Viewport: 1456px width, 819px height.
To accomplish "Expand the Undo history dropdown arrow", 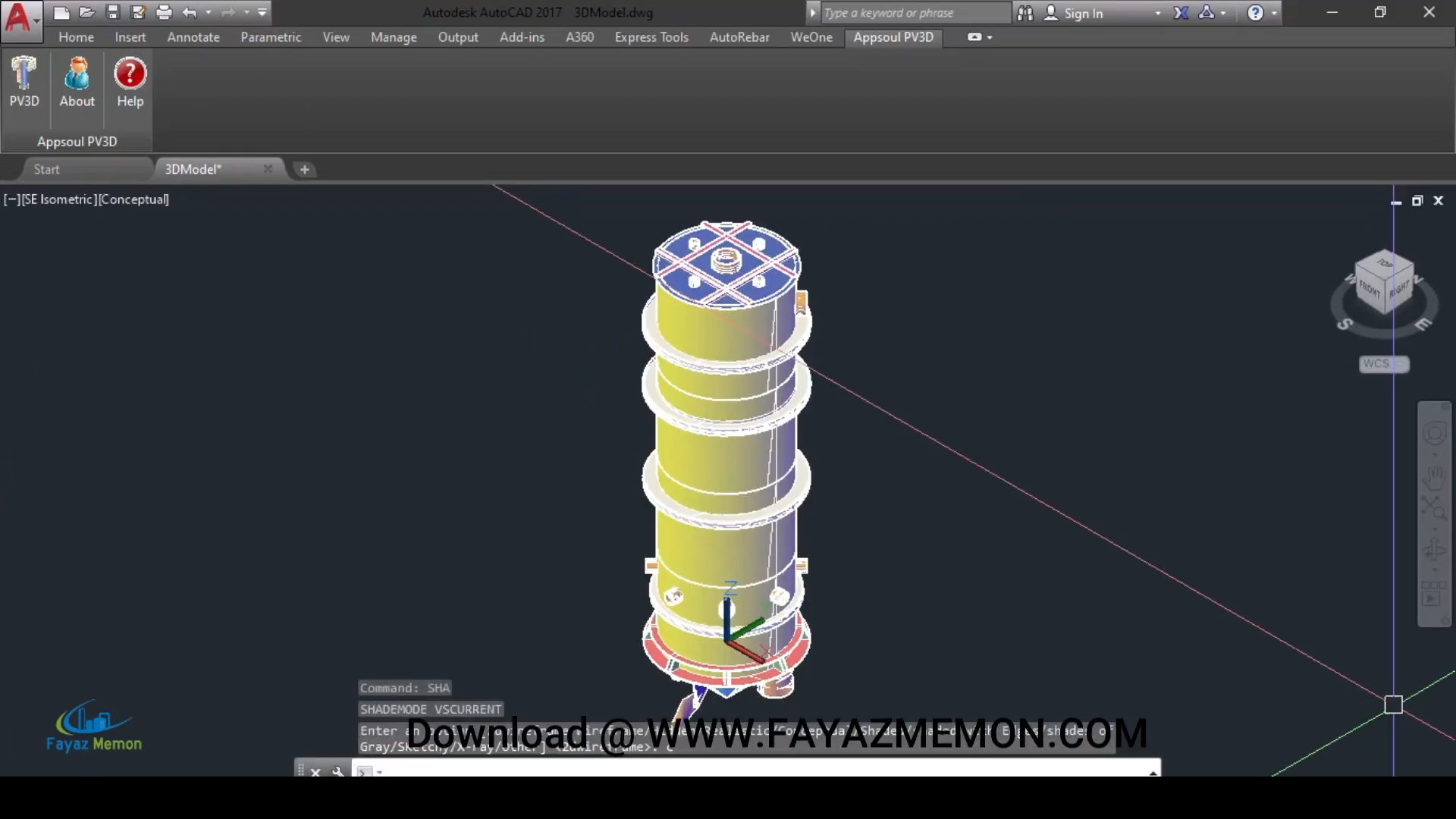I will (209, 12).
